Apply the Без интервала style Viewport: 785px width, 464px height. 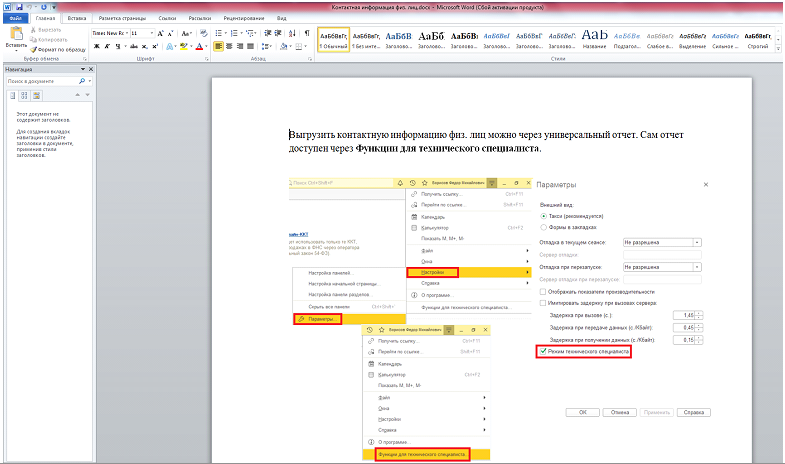366,39
